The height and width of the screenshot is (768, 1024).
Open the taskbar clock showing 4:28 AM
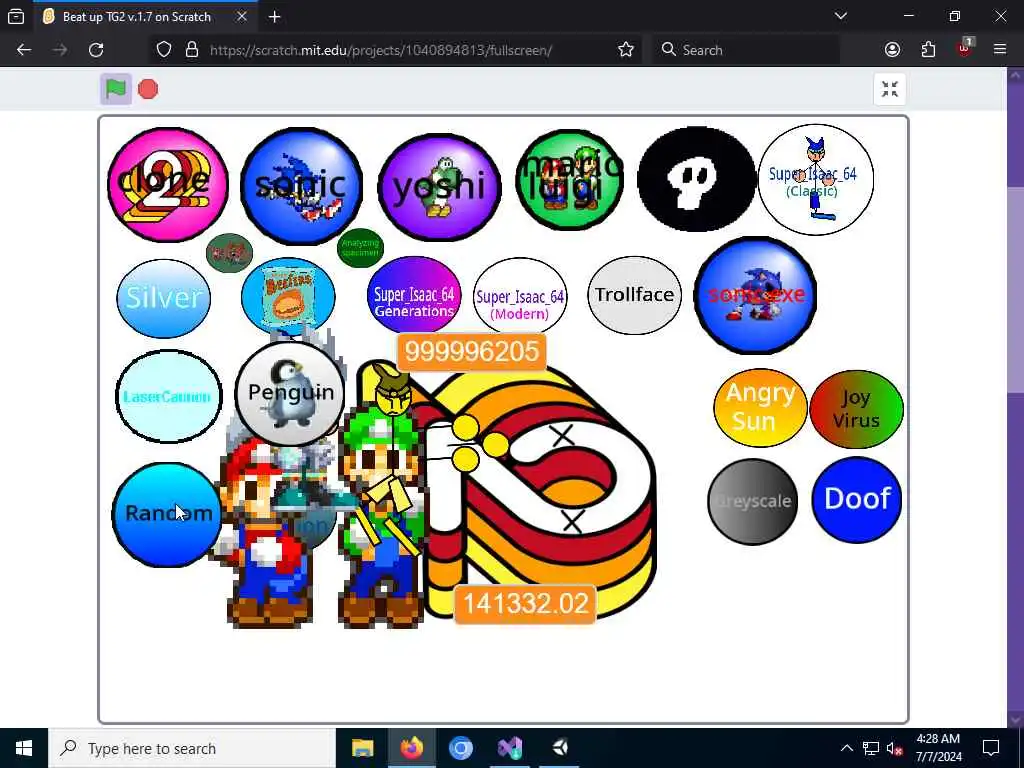point(938,748)
